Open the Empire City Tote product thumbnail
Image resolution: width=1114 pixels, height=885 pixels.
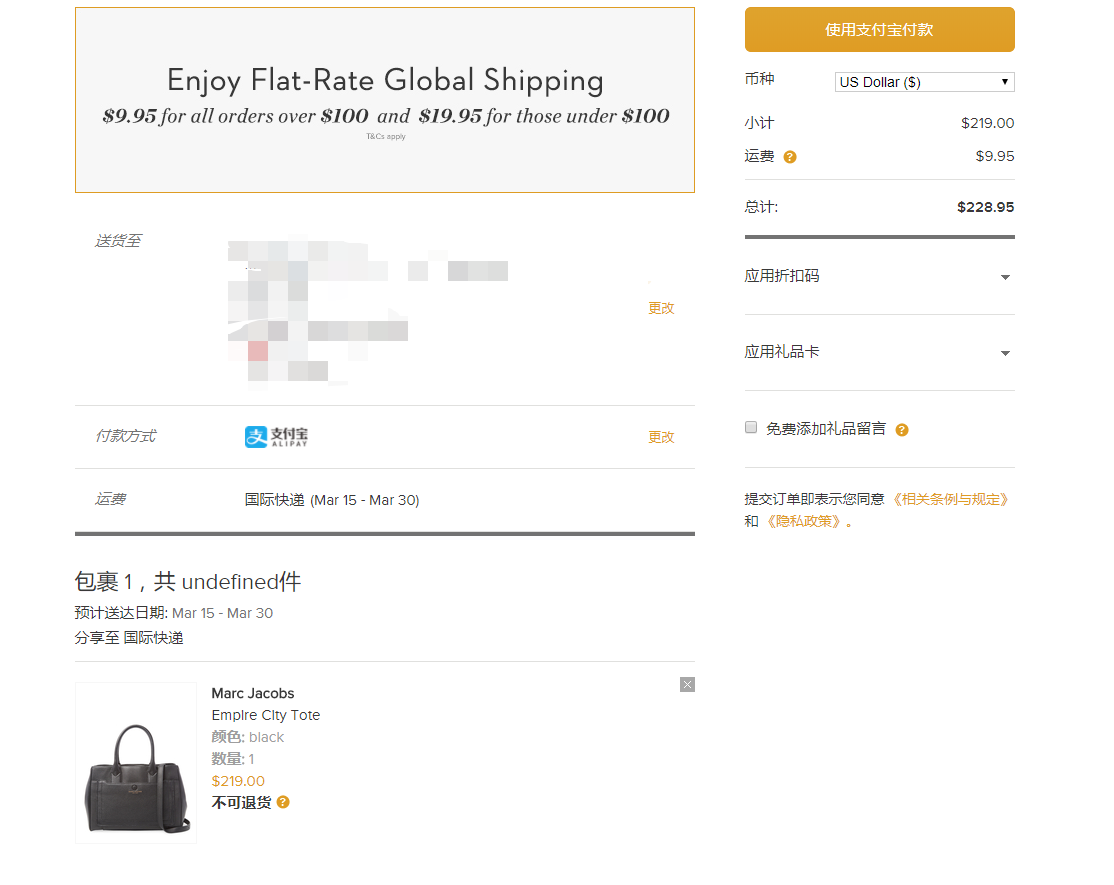136,763
